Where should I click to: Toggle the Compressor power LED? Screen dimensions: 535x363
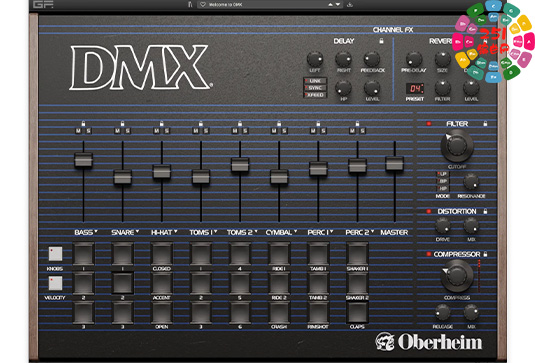coord(429,254)
